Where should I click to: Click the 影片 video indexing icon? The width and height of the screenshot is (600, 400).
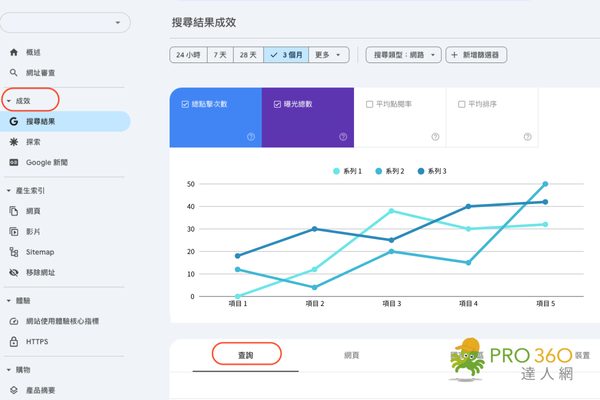click(13, 231)
